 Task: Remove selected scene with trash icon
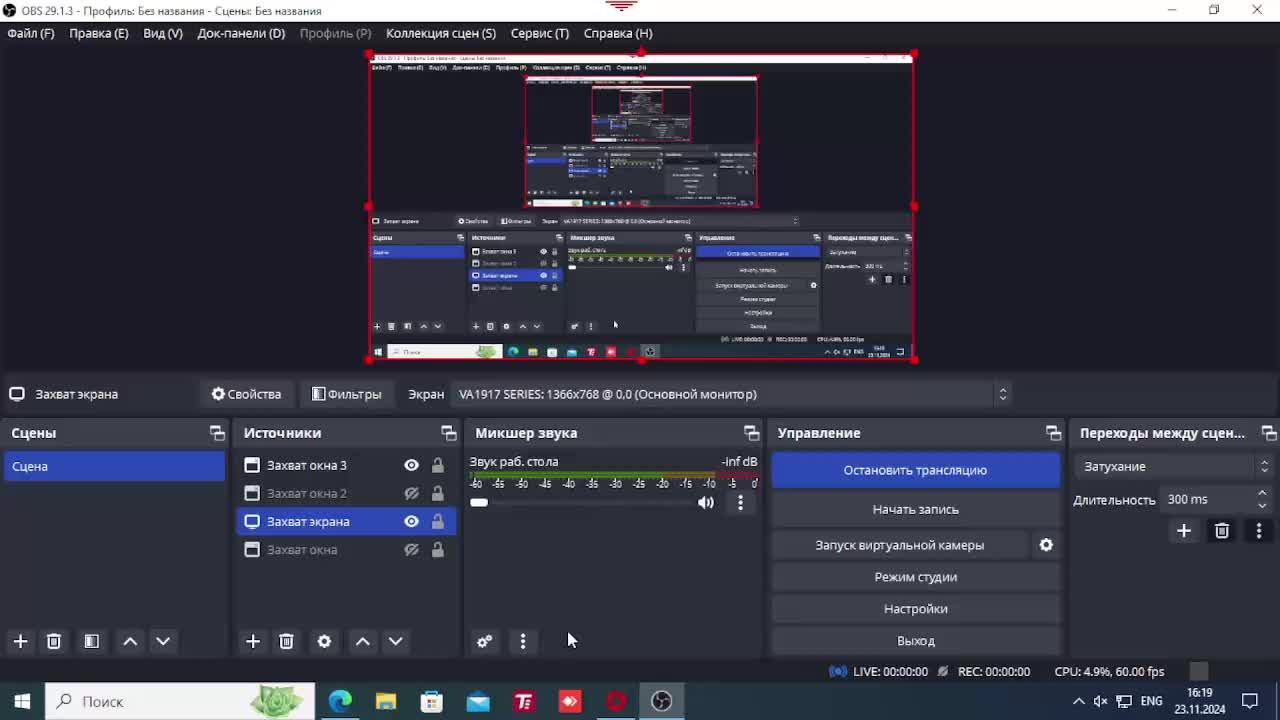coord(54,641)
